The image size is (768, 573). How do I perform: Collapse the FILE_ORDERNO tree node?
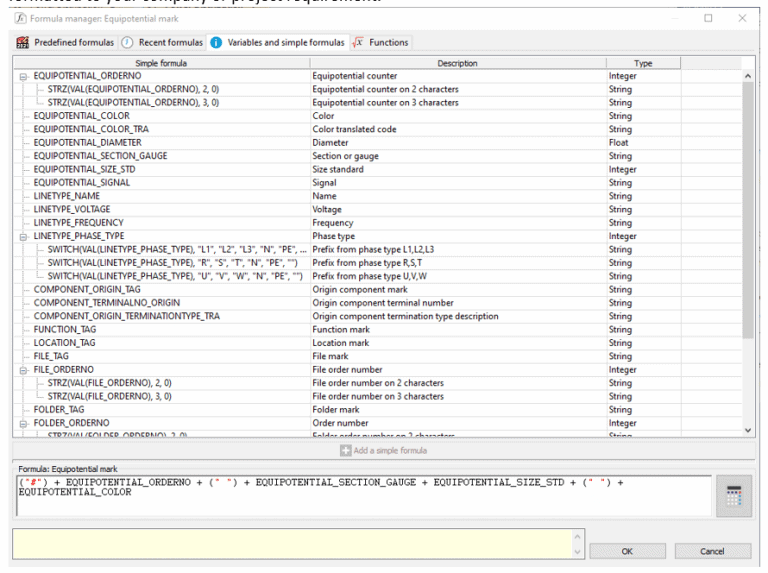(23, 370)
